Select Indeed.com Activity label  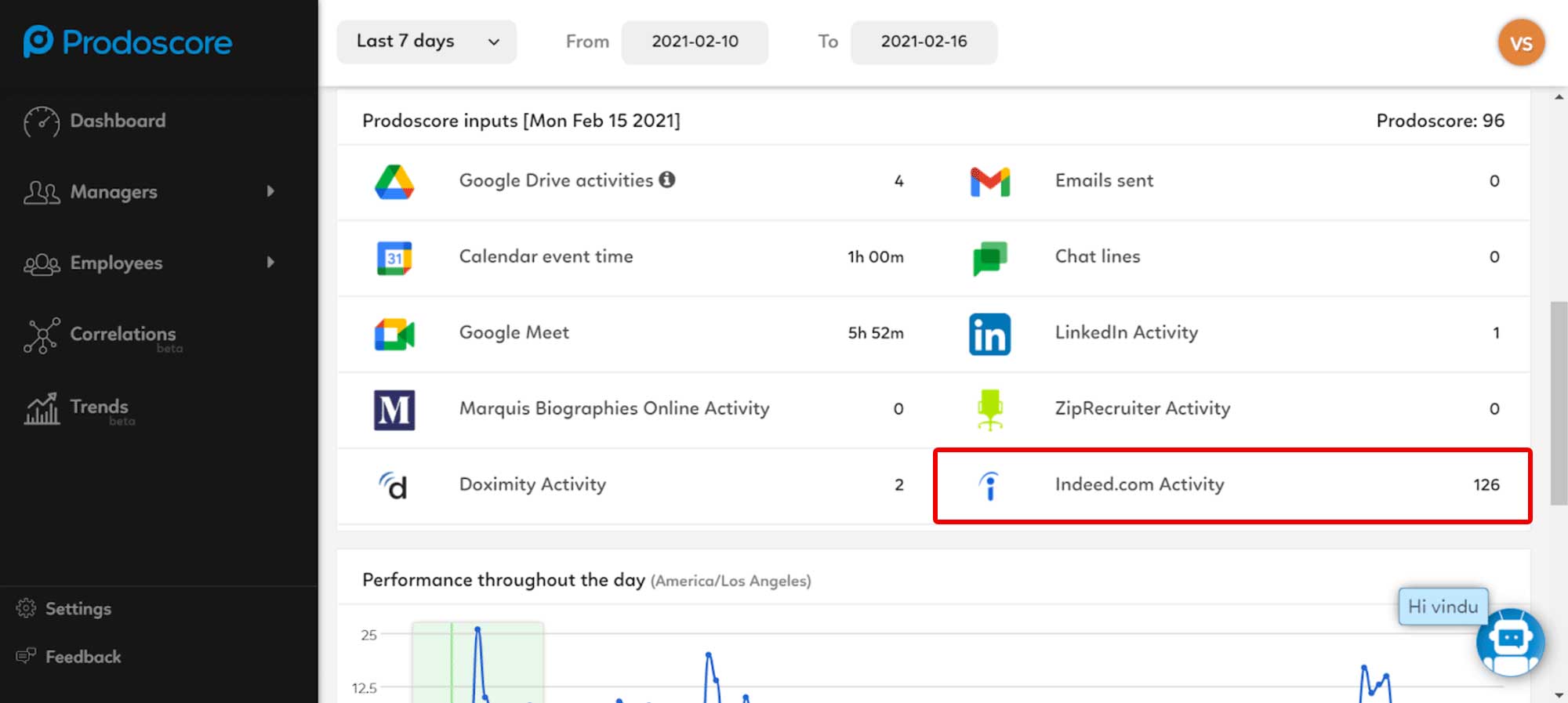tap(1139, 484)
